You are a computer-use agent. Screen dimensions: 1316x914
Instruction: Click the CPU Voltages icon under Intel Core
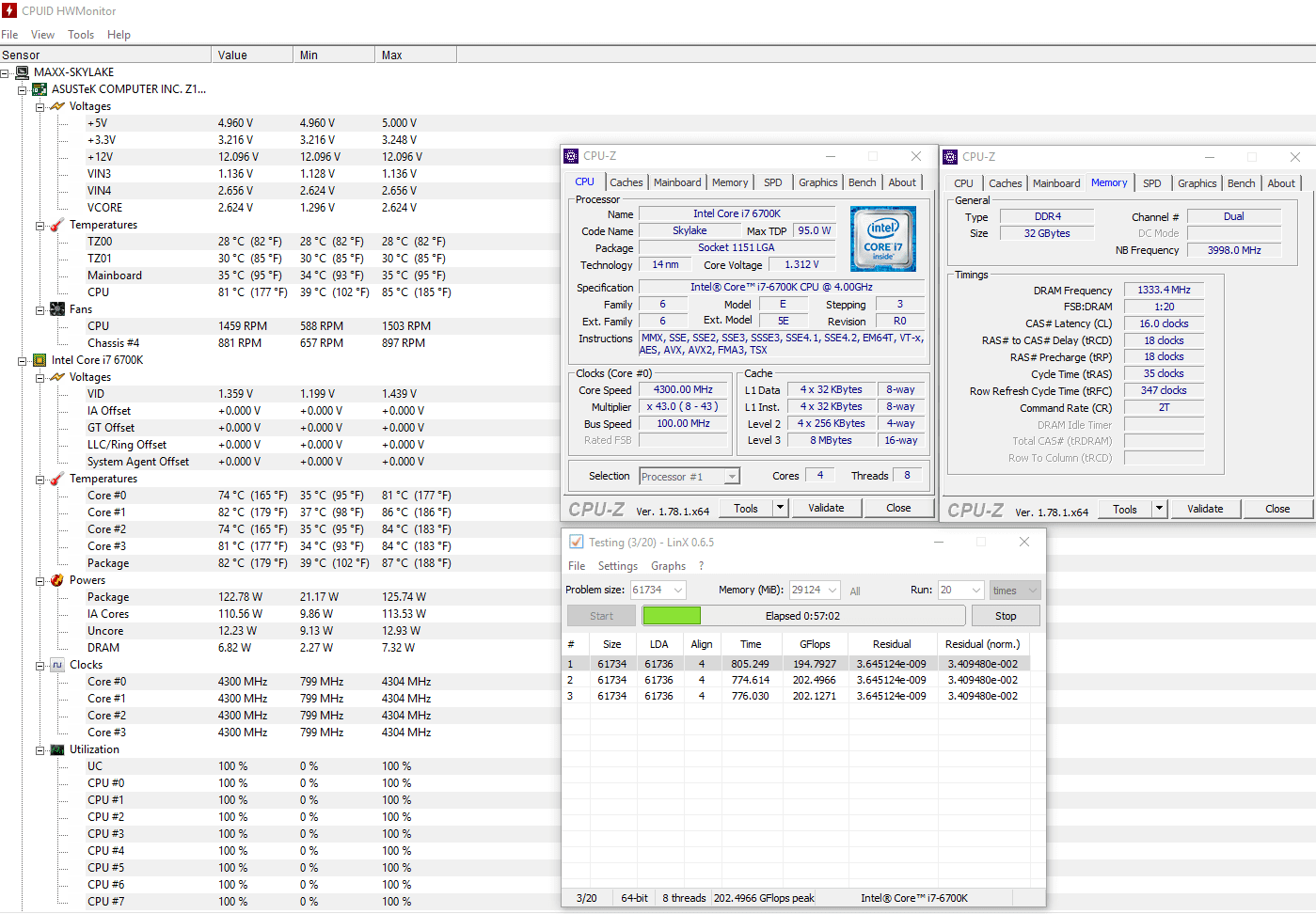[x=57, y=377]
